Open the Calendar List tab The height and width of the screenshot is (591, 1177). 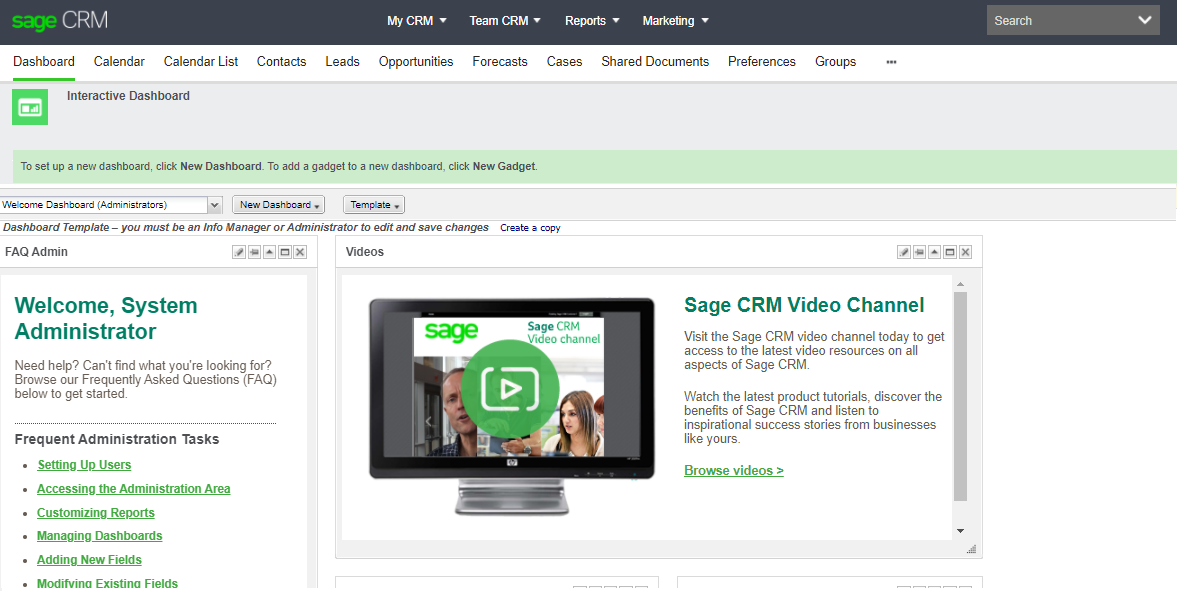click(201, 62)
